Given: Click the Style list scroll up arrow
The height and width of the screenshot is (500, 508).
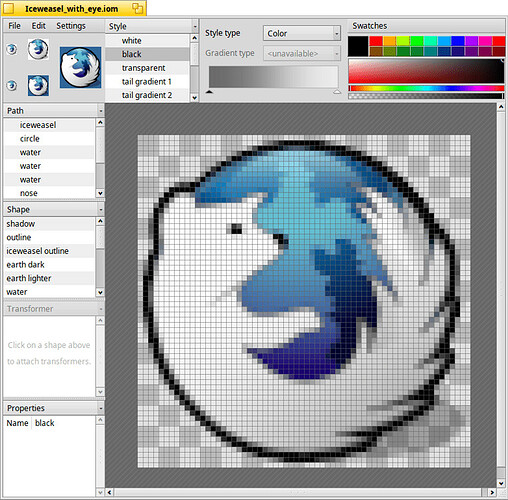Looking at the screenshot, I should (x=195, y=38).
